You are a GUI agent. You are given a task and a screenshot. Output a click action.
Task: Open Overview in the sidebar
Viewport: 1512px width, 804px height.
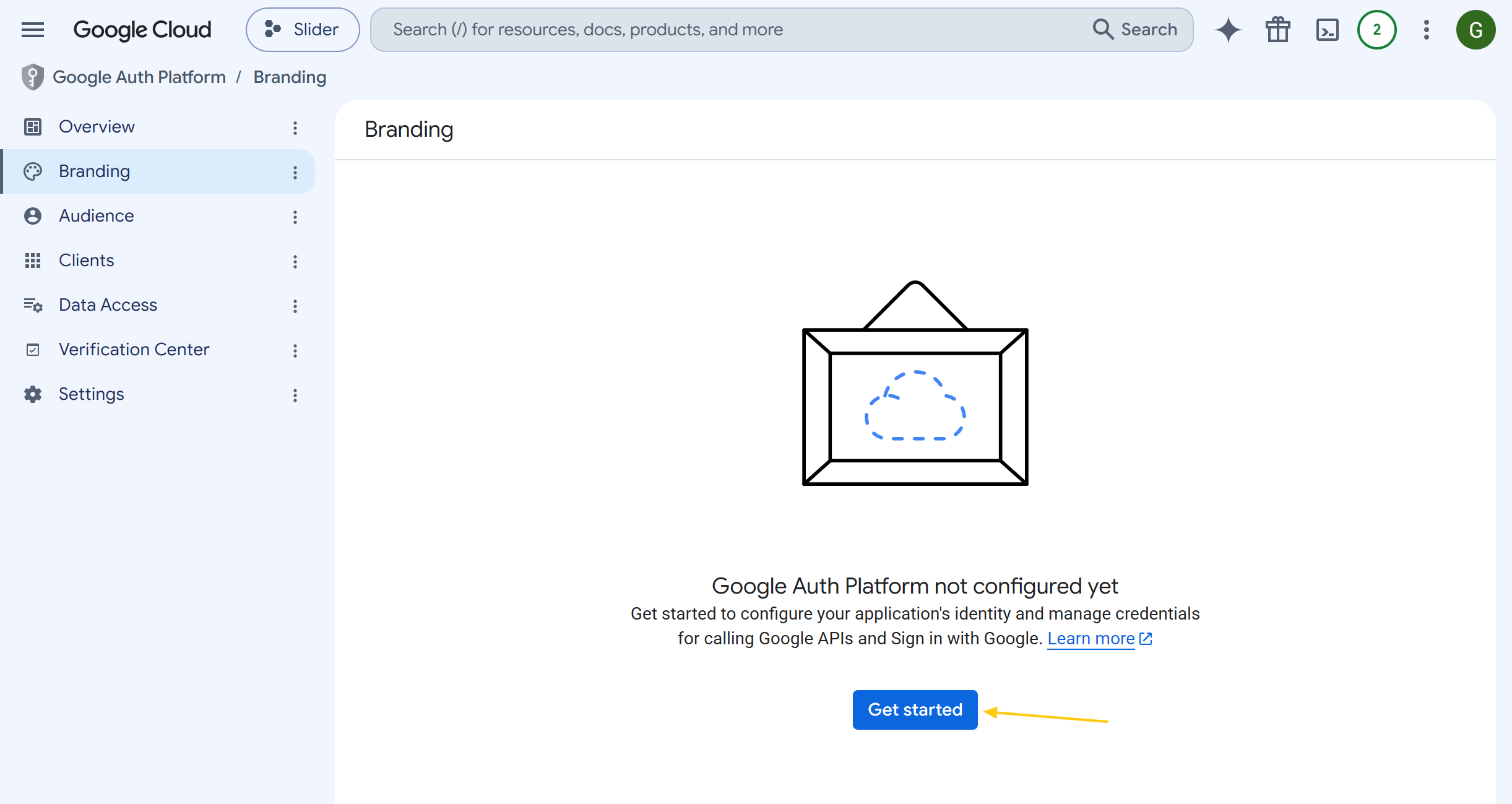click(x=158, y=127)
